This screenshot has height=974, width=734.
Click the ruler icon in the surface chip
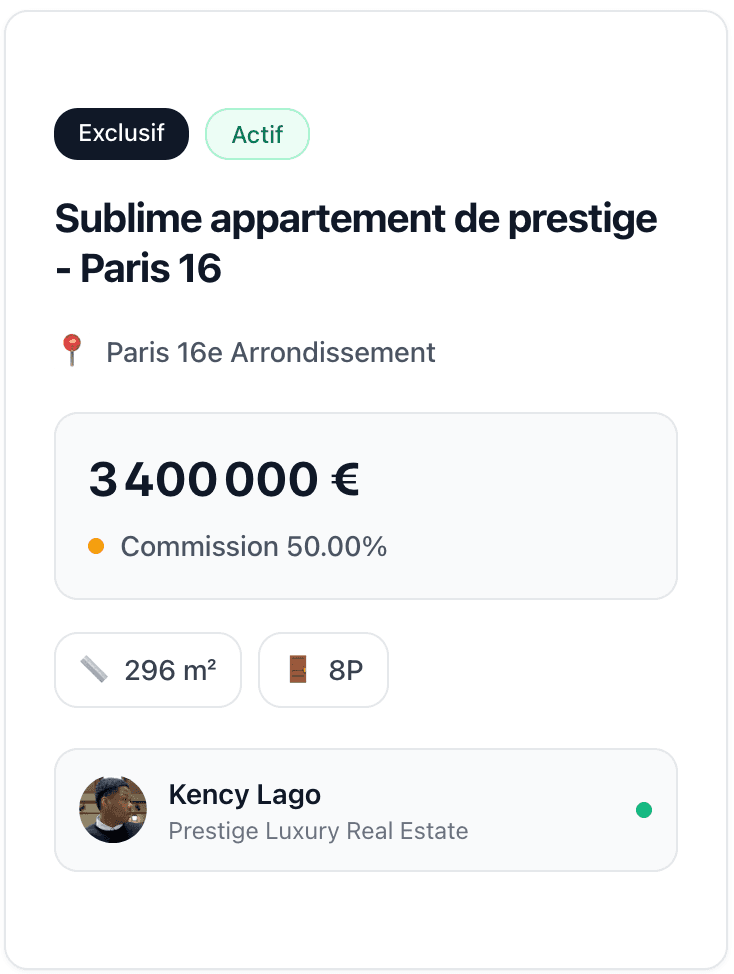(x=95, y=670)
